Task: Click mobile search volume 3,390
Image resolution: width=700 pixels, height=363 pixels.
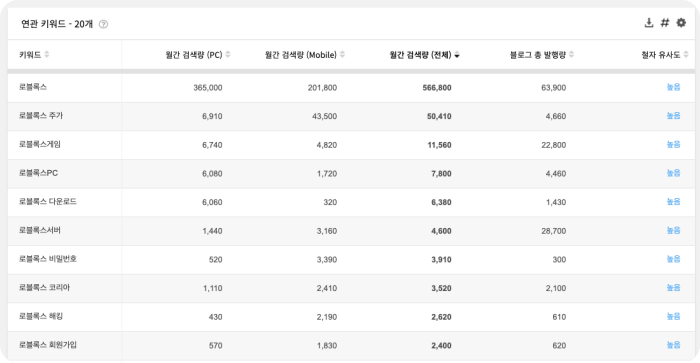Action: coord(327,259)
